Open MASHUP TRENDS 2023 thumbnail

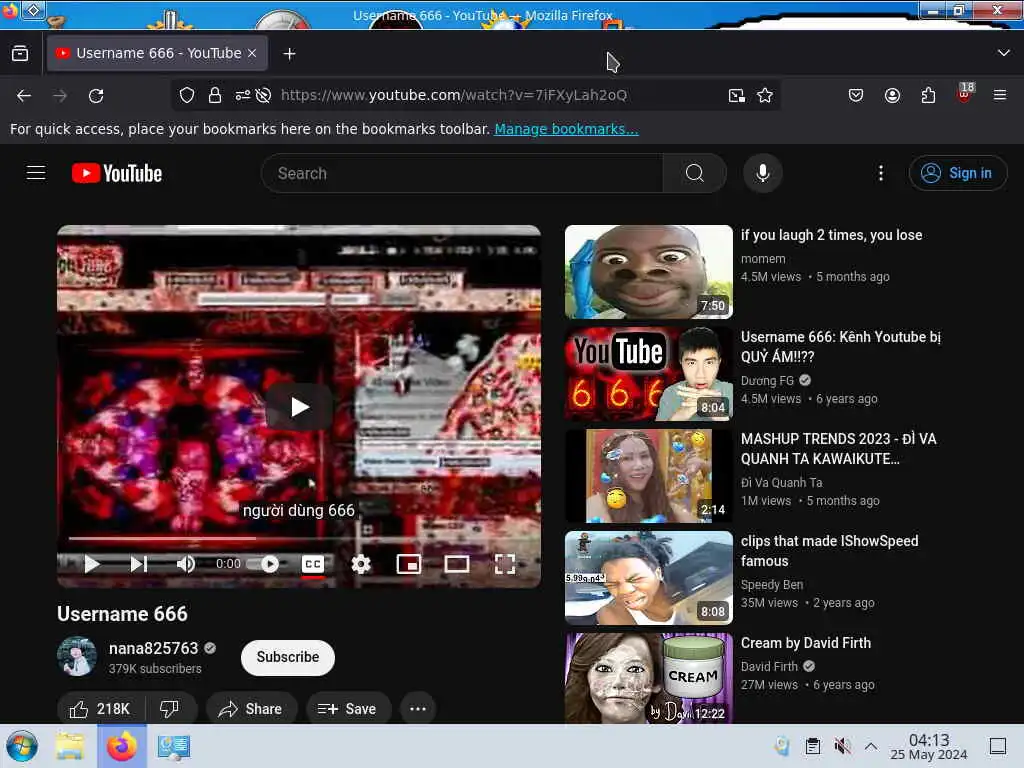648,476
